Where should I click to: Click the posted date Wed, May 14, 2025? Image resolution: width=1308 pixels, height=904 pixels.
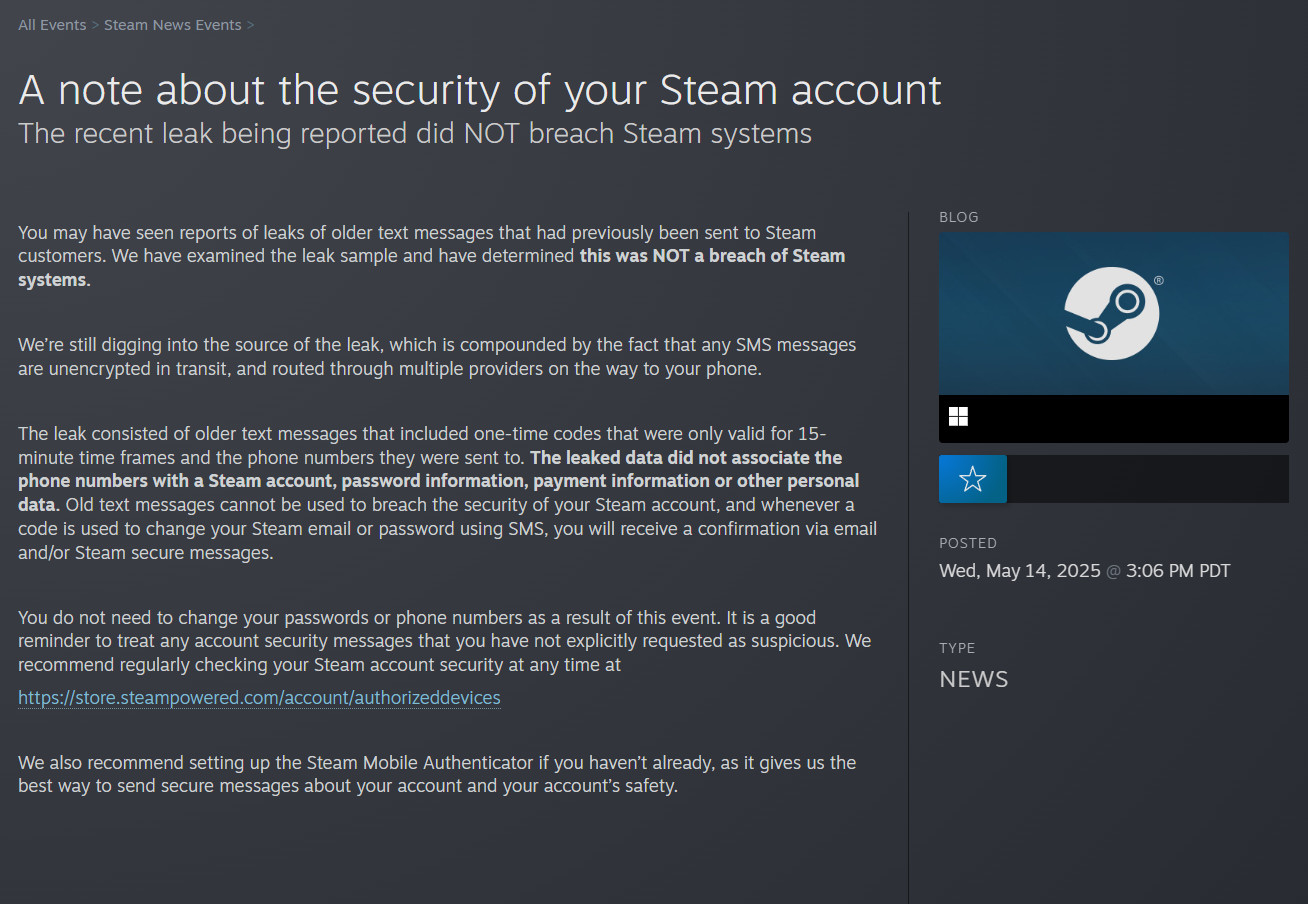tap(1020, 572)
